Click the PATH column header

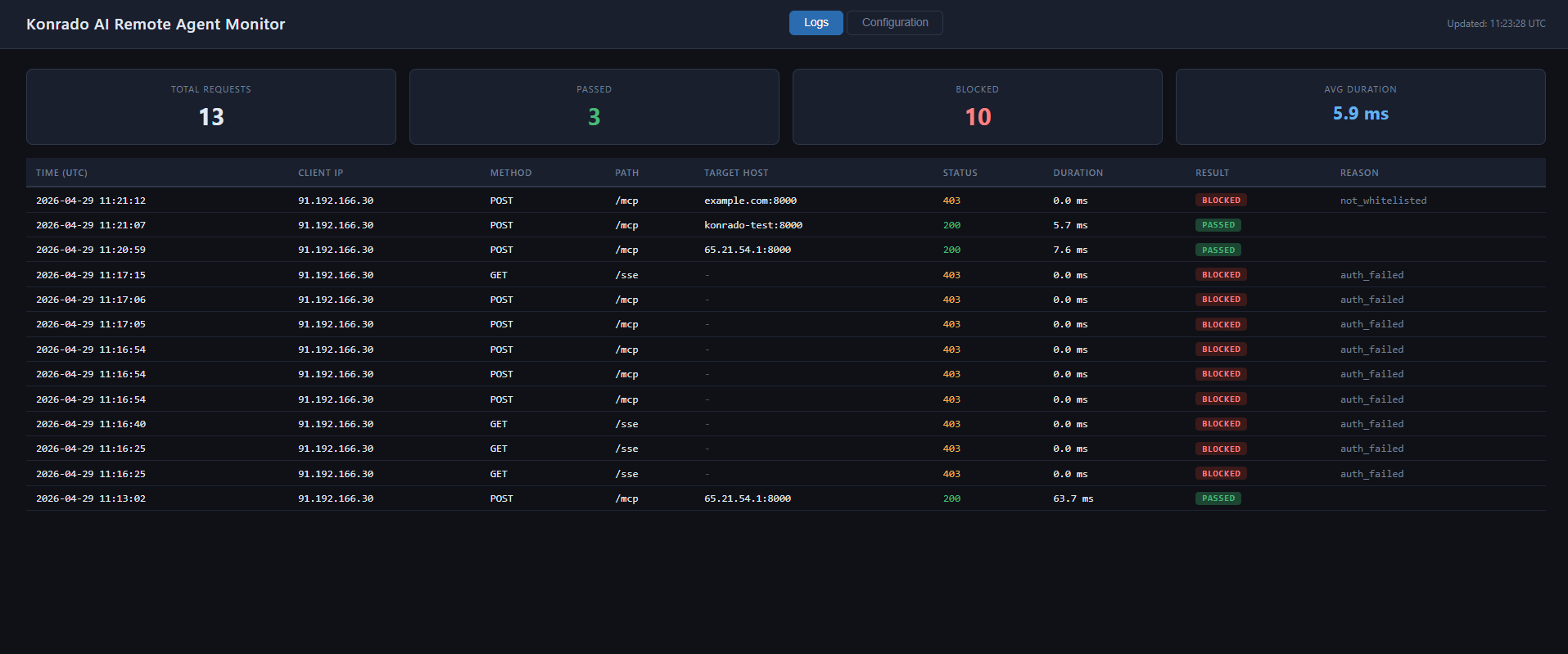[627, 173]
